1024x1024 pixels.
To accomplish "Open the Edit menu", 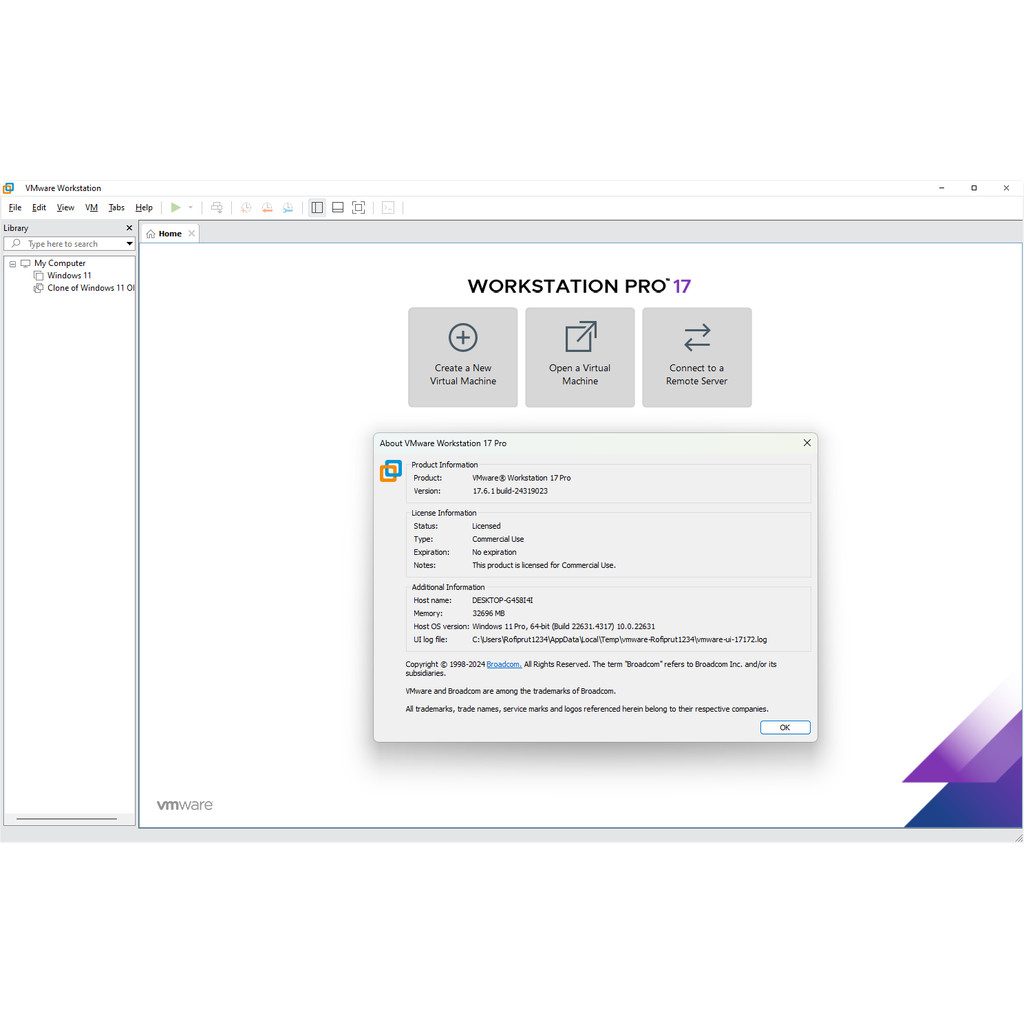I will 39,208.
